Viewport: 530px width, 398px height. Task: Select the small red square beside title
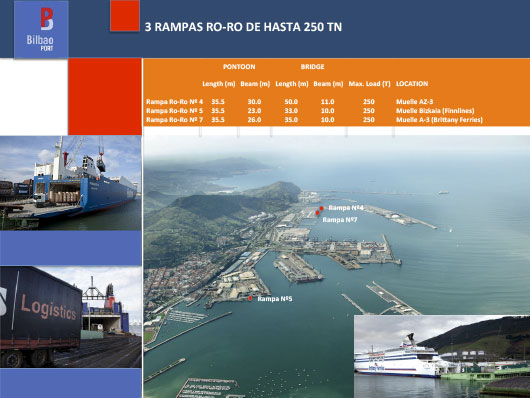click(125, 16)
